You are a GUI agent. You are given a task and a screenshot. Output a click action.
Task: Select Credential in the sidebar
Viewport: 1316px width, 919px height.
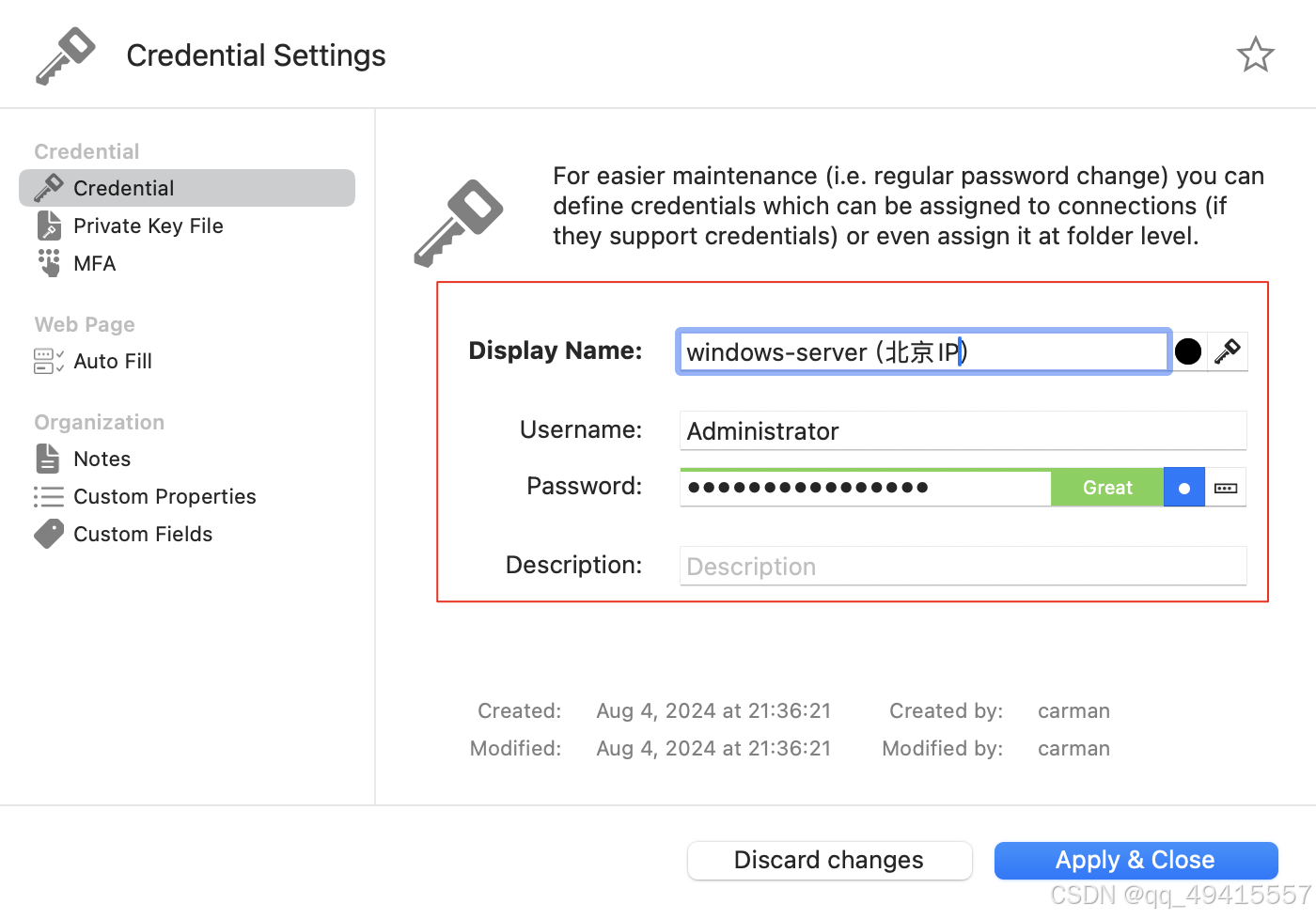(187, 188)
